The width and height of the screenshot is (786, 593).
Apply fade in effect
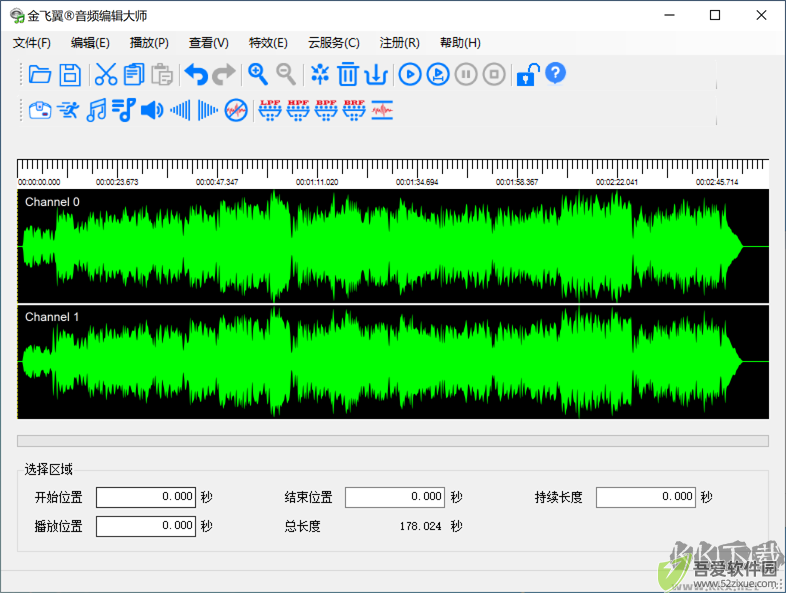point(180,110)
